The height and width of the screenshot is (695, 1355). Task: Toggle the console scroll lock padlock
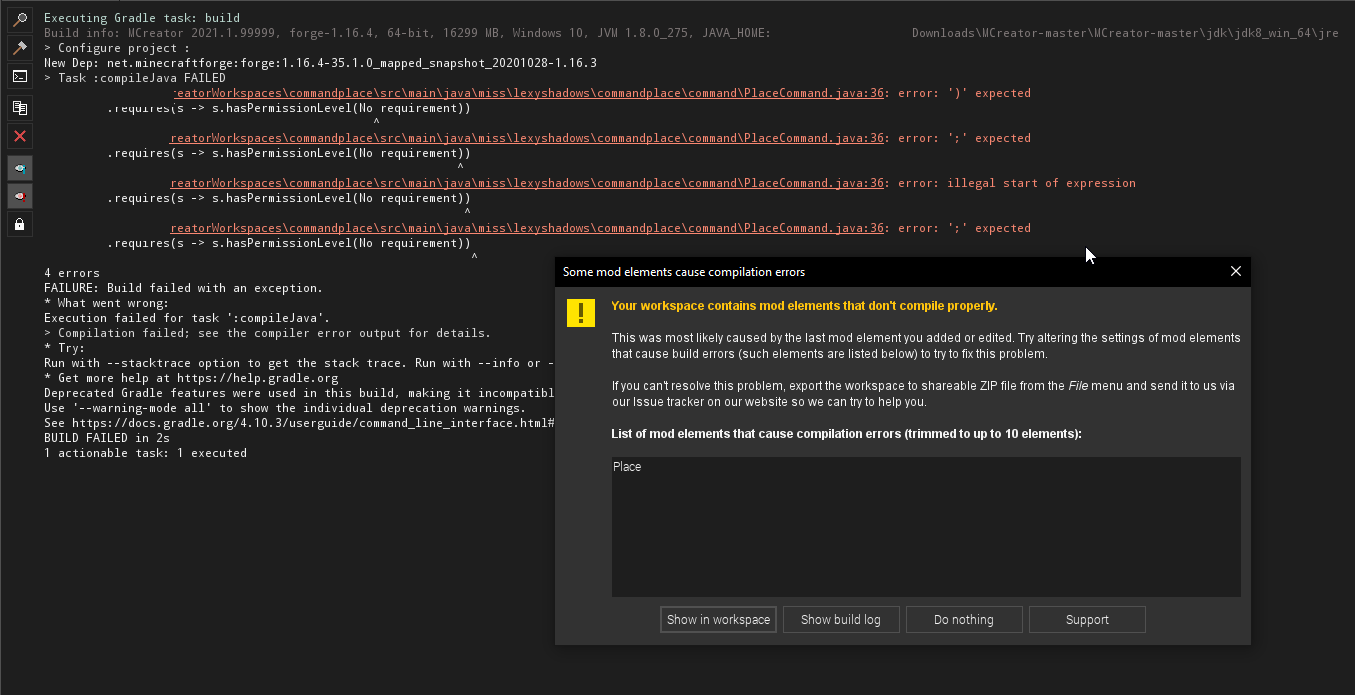(20, 224)
